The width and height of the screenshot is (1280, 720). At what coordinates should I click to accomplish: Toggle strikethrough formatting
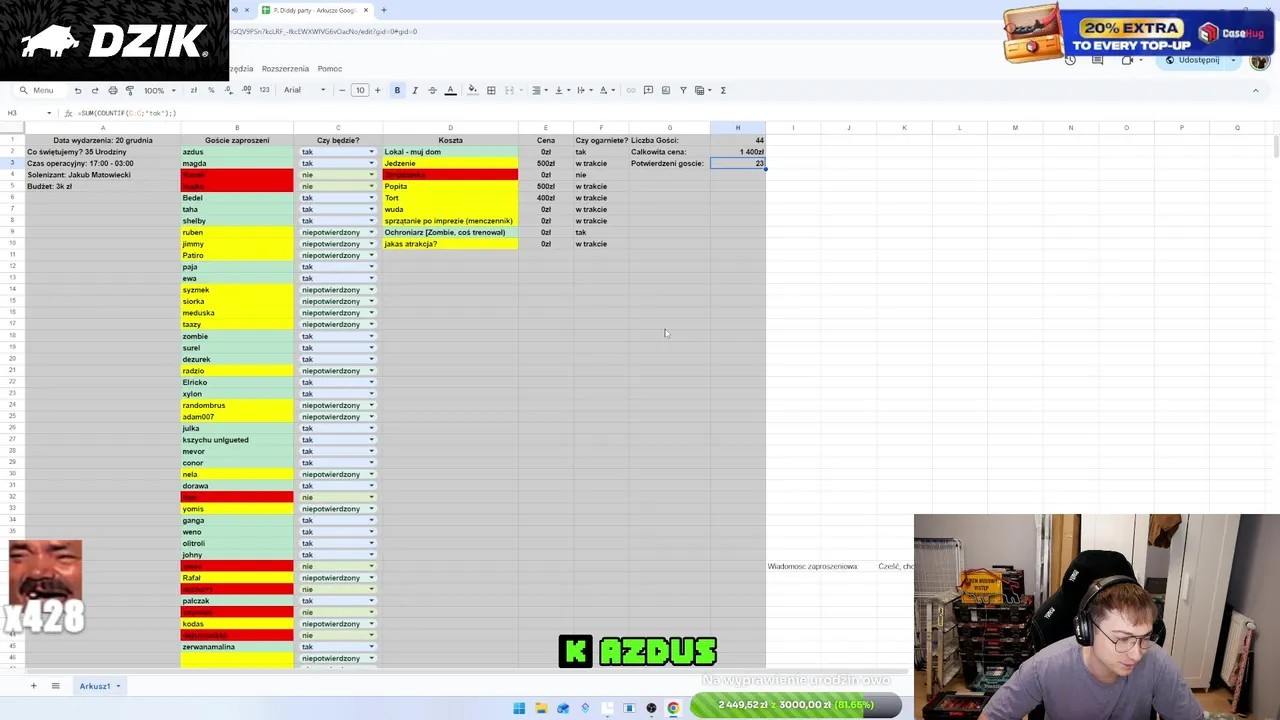pos(432,90)
